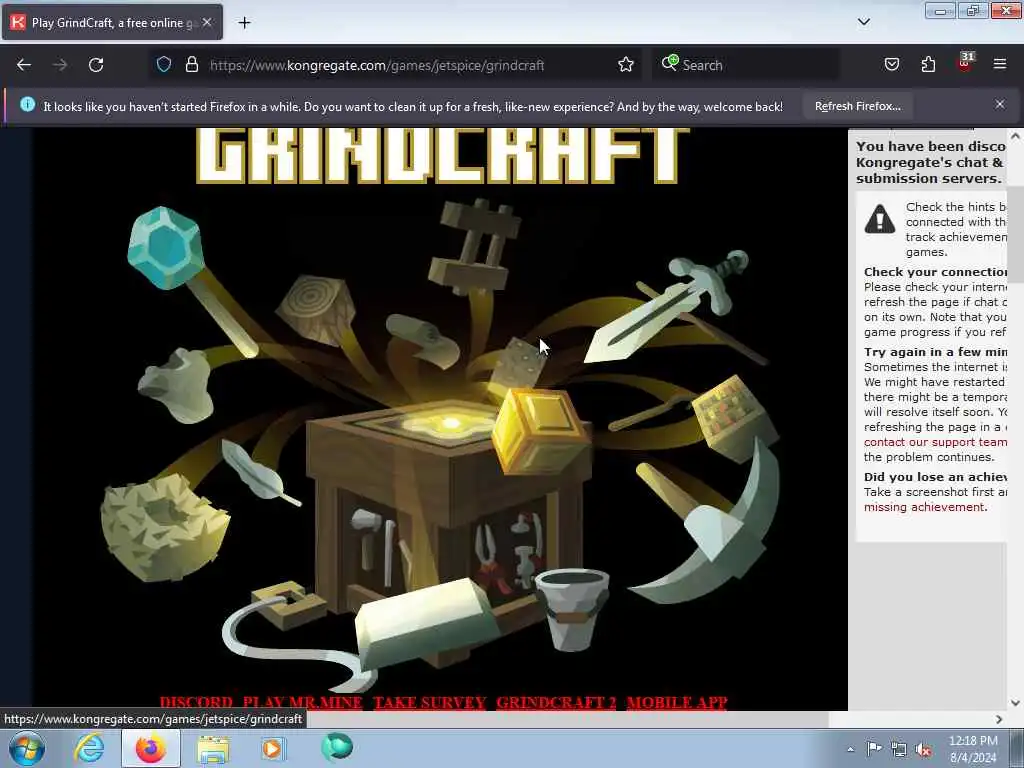Open the Windows Start menu orb
1024x768 pixels.
click(26, 748)
